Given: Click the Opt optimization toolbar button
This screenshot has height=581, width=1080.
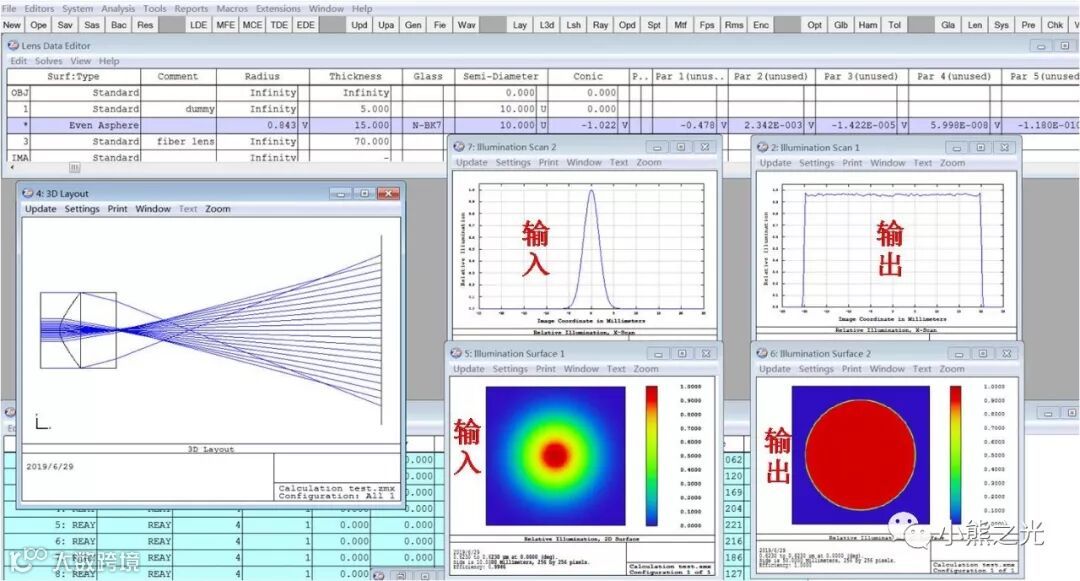Looking at the screenshot, I should pyautogui.click(x=815, y=25).
